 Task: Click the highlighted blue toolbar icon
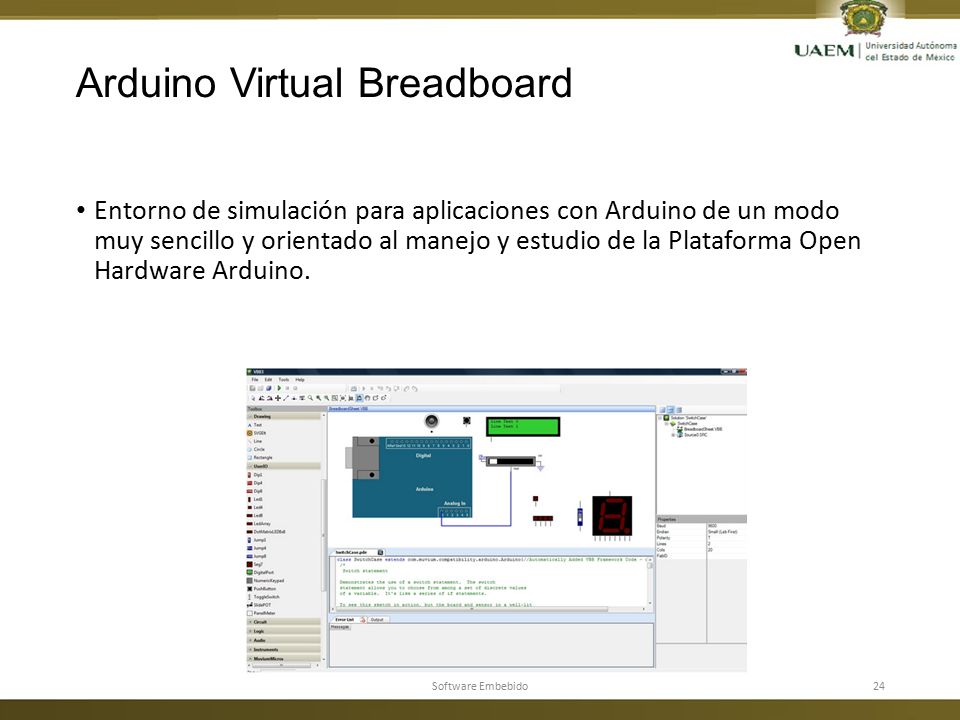click(359, 398)
